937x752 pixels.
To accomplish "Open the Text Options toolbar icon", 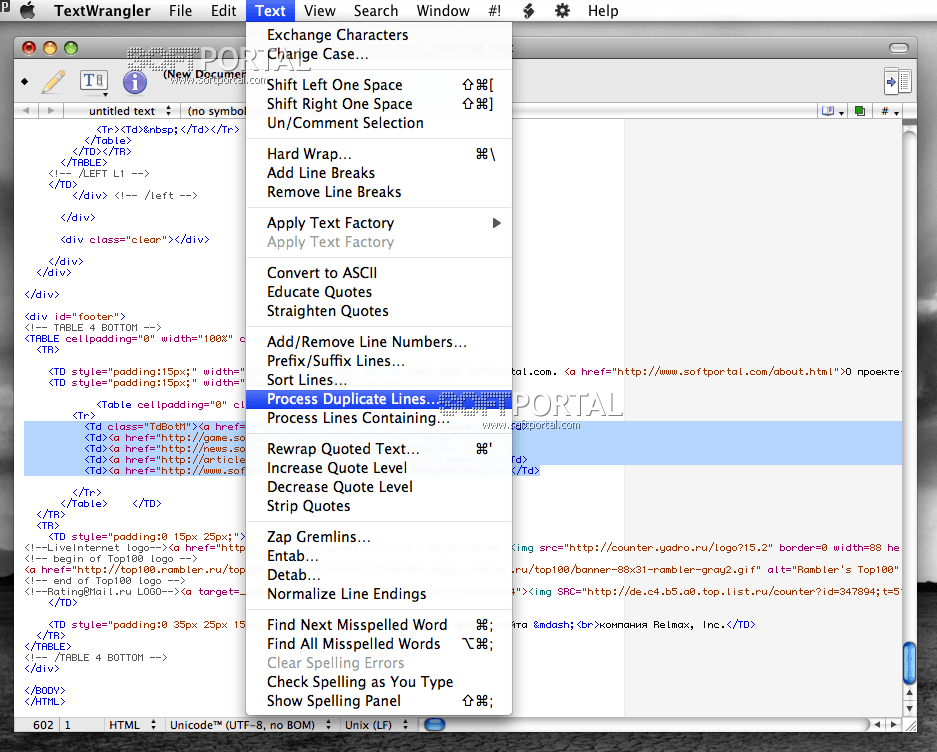I will 93,81.
